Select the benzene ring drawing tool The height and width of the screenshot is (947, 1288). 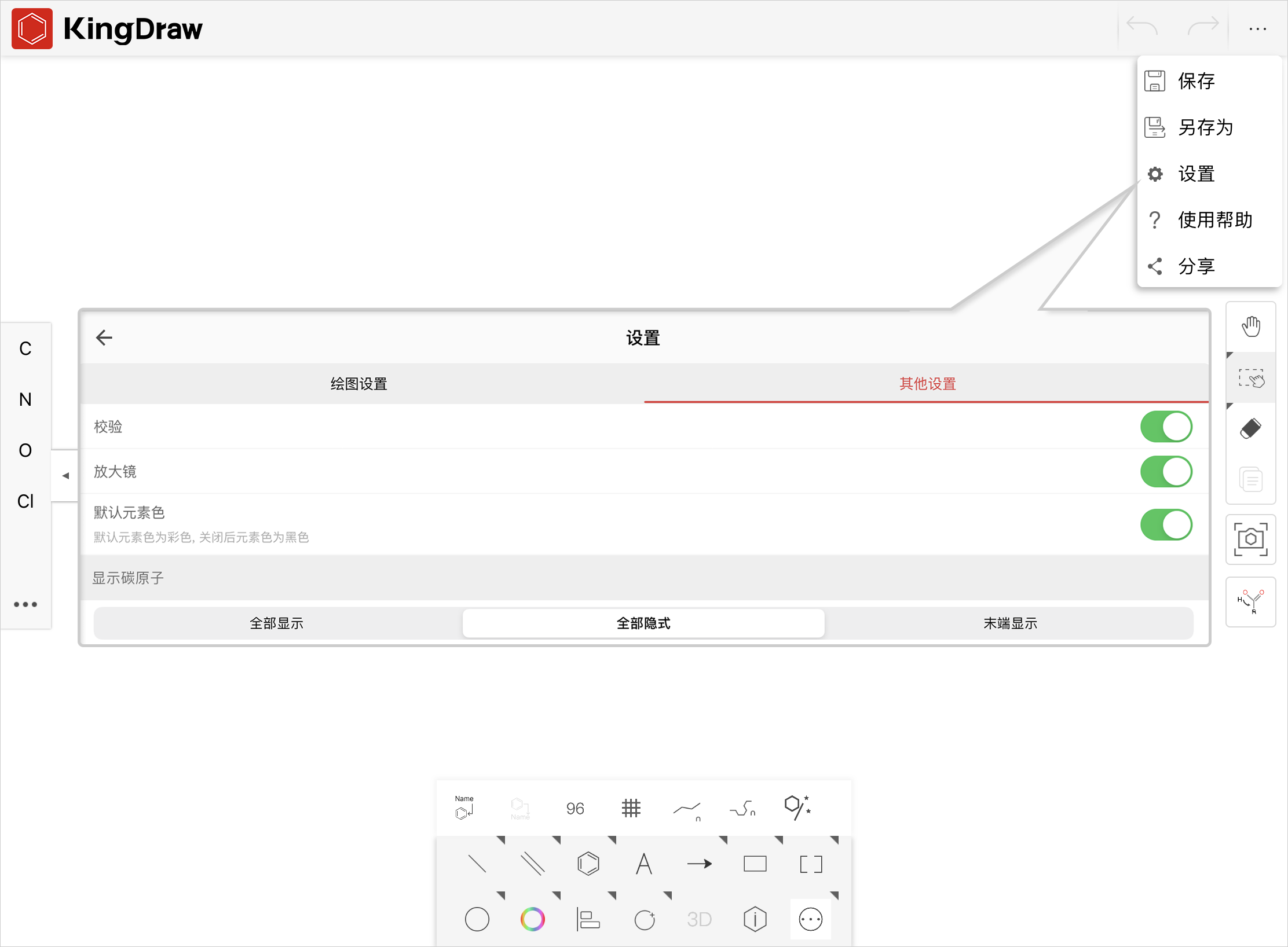588,863
